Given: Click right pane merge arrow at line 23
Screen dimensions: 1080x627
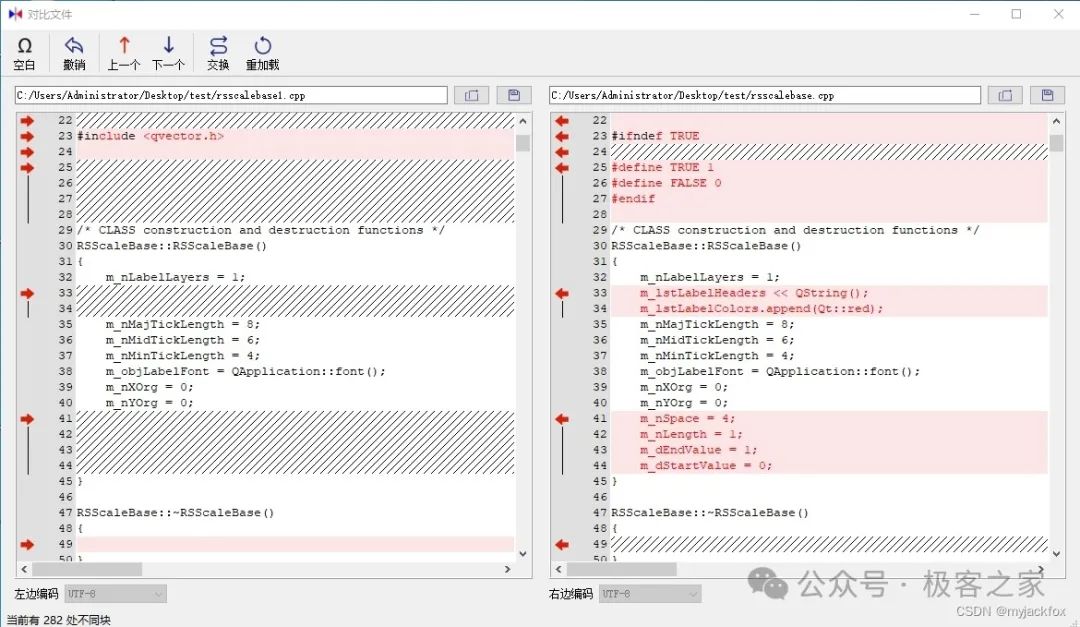Looking at the screenshot, I should coord(562,136).
